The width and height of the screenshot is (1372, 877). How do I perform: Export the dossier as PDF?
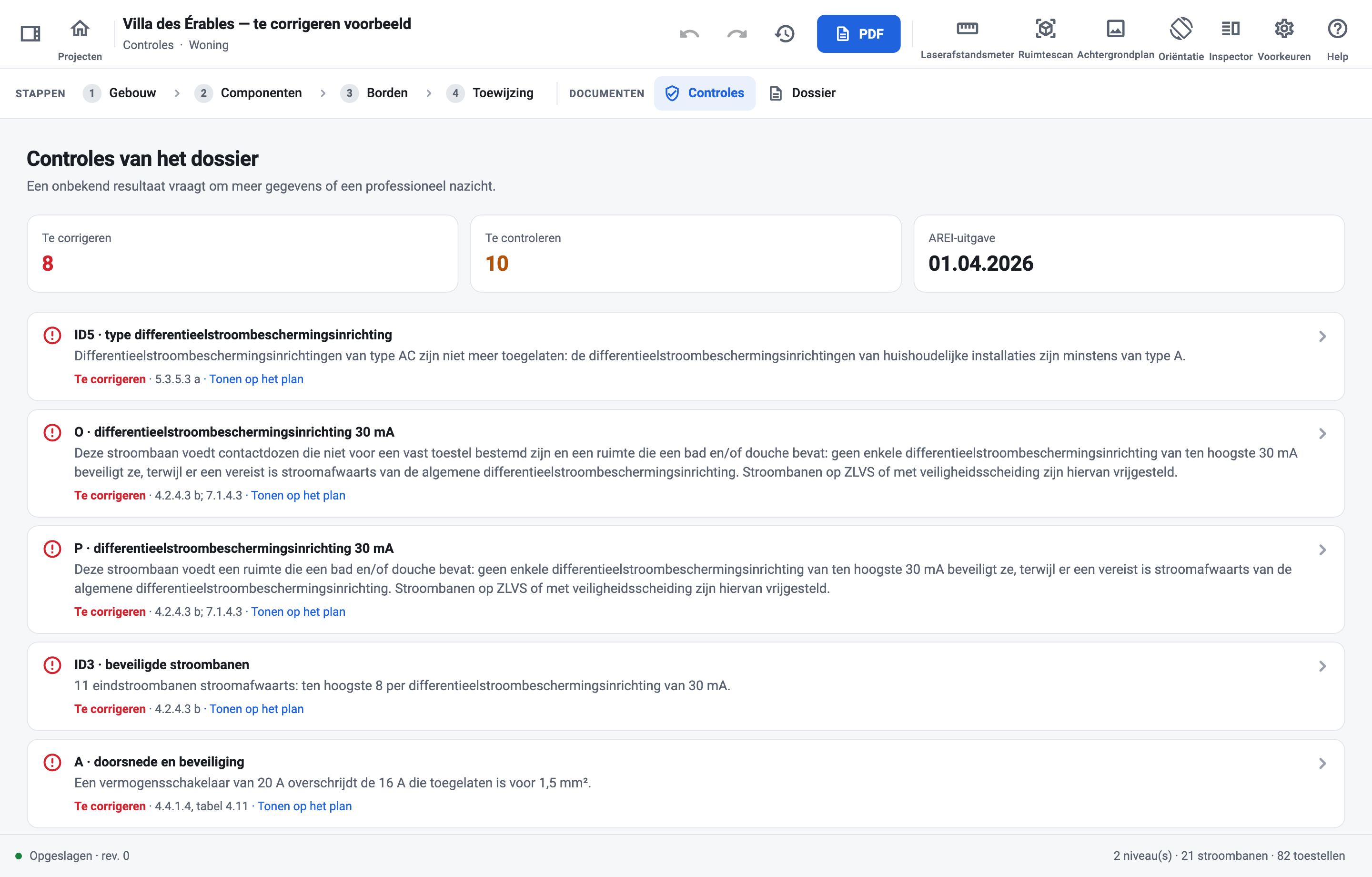click(x=858, y=34)
